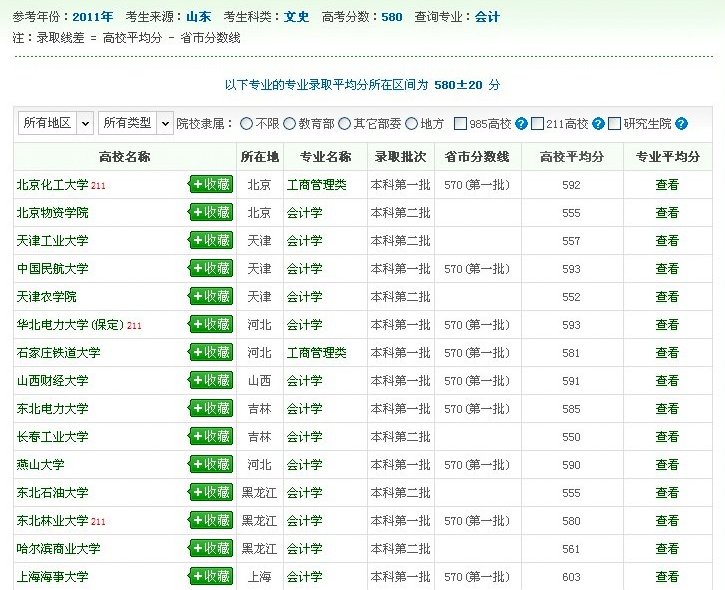
Task: Select the 教育部 radio button
Action: click(289, 124)
